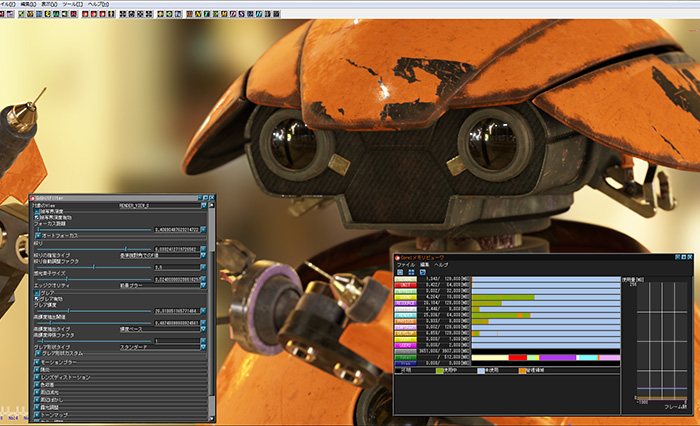Open the ファイル menu in the memory viewer
Image resolution: width=700 pixels, height=426 pixels.
coord(406,265)
